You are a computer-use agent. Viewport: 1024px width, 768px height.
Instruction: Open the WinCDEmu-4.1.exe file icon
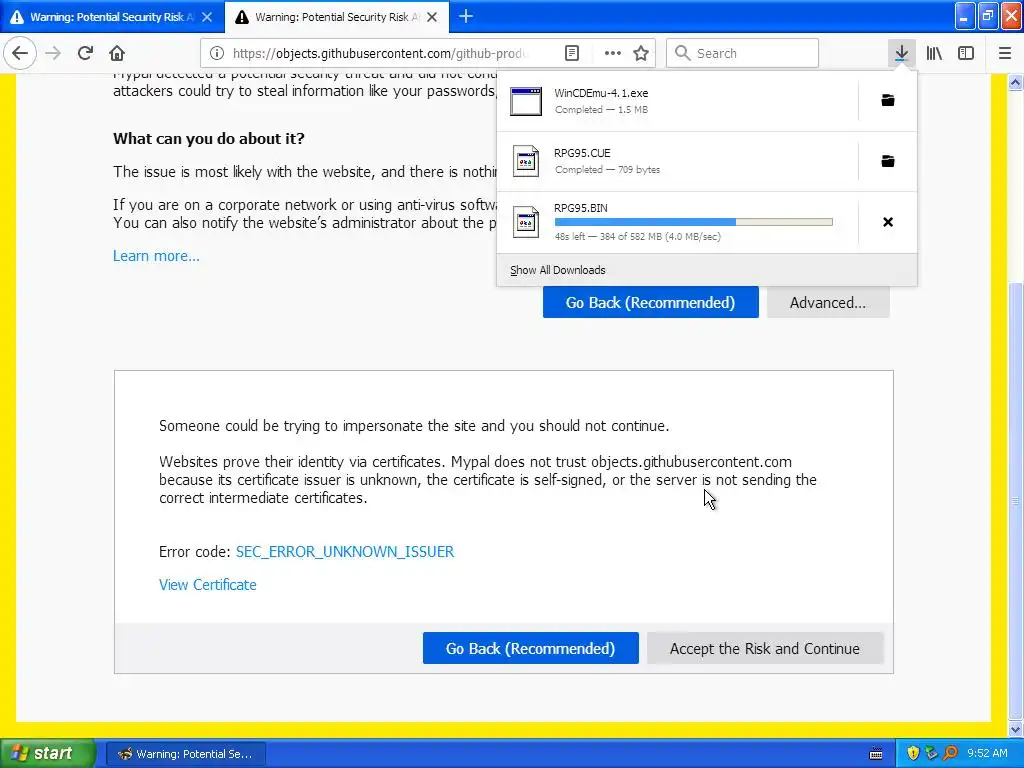[526, 101]
